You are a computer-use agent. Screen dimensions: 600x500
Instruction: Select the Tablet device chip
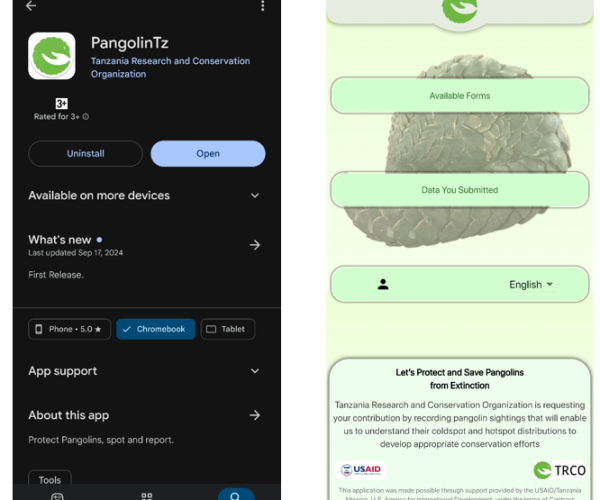click(228, 329)
